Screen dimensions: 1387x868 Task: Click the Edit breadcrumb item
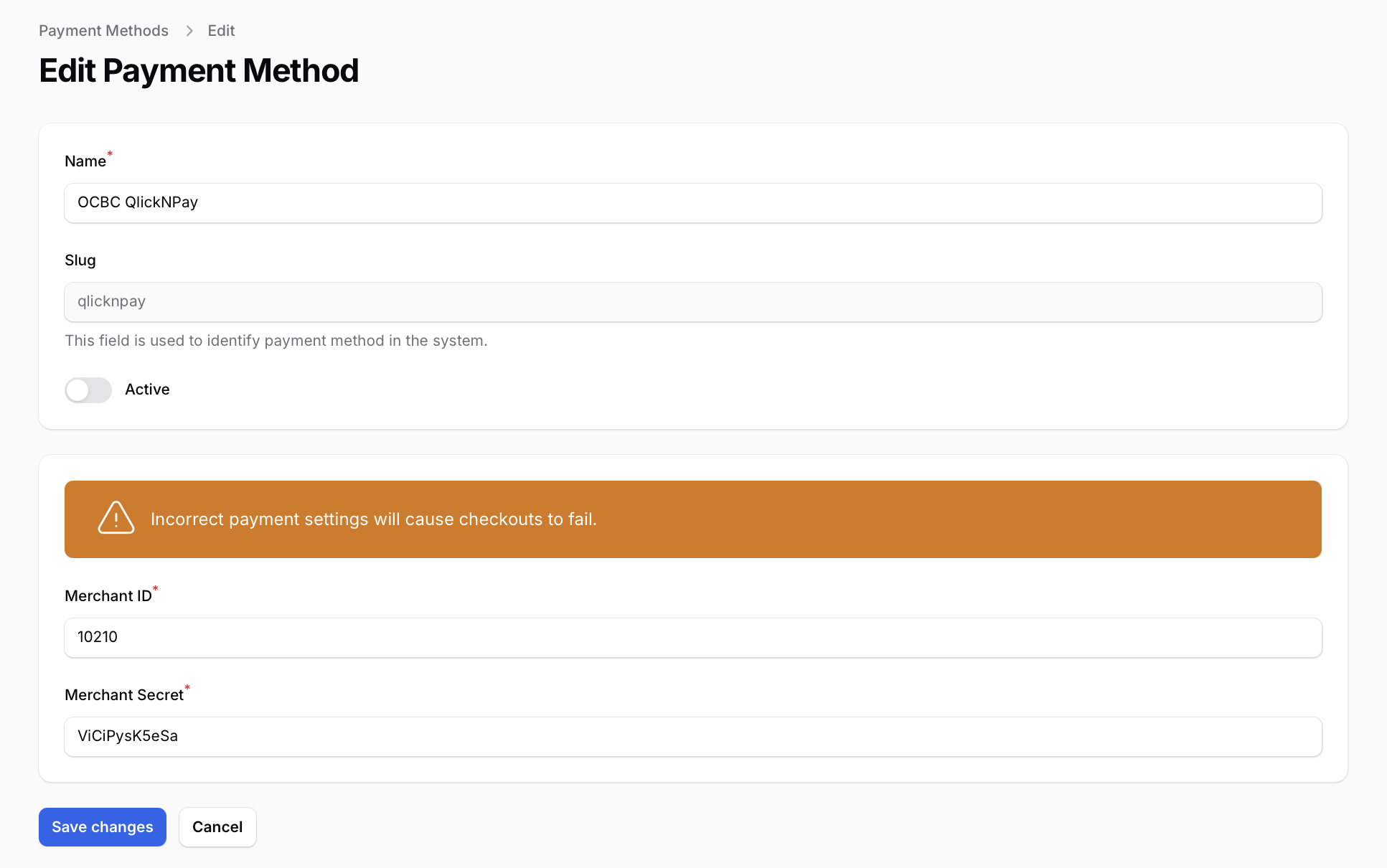pos(221,31)
